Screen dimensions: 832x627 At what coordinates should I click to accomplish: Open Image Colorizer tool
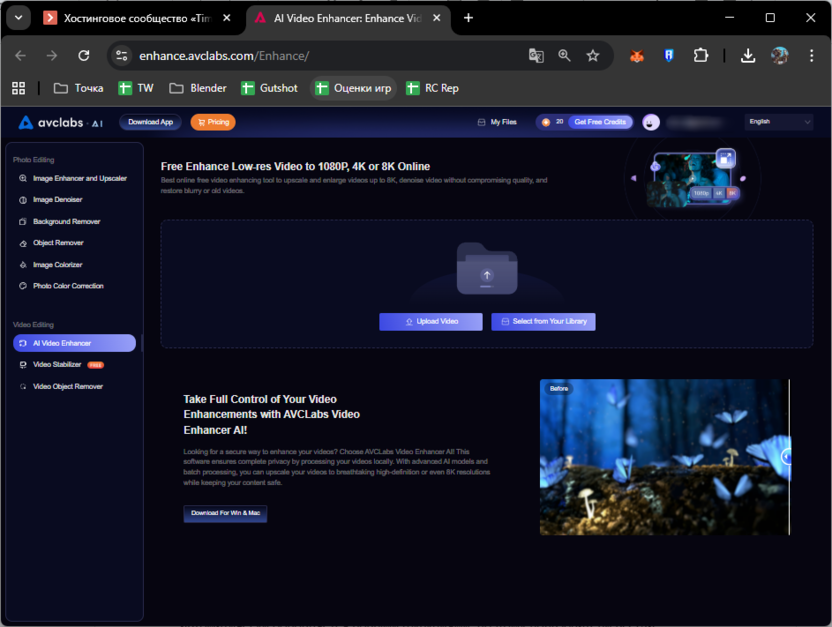57,265
